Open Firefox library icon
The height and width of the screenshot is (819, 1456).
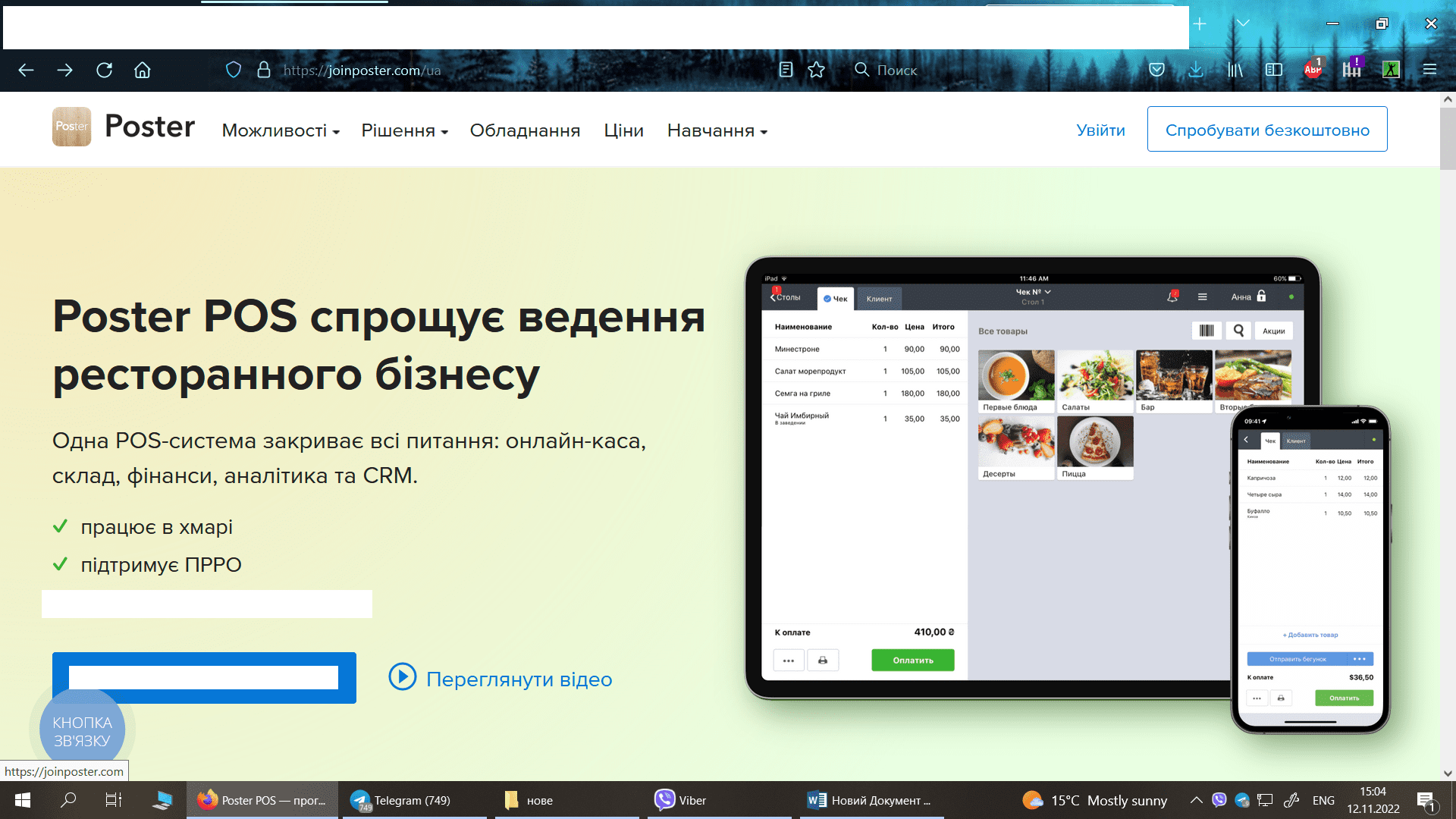1235,70
